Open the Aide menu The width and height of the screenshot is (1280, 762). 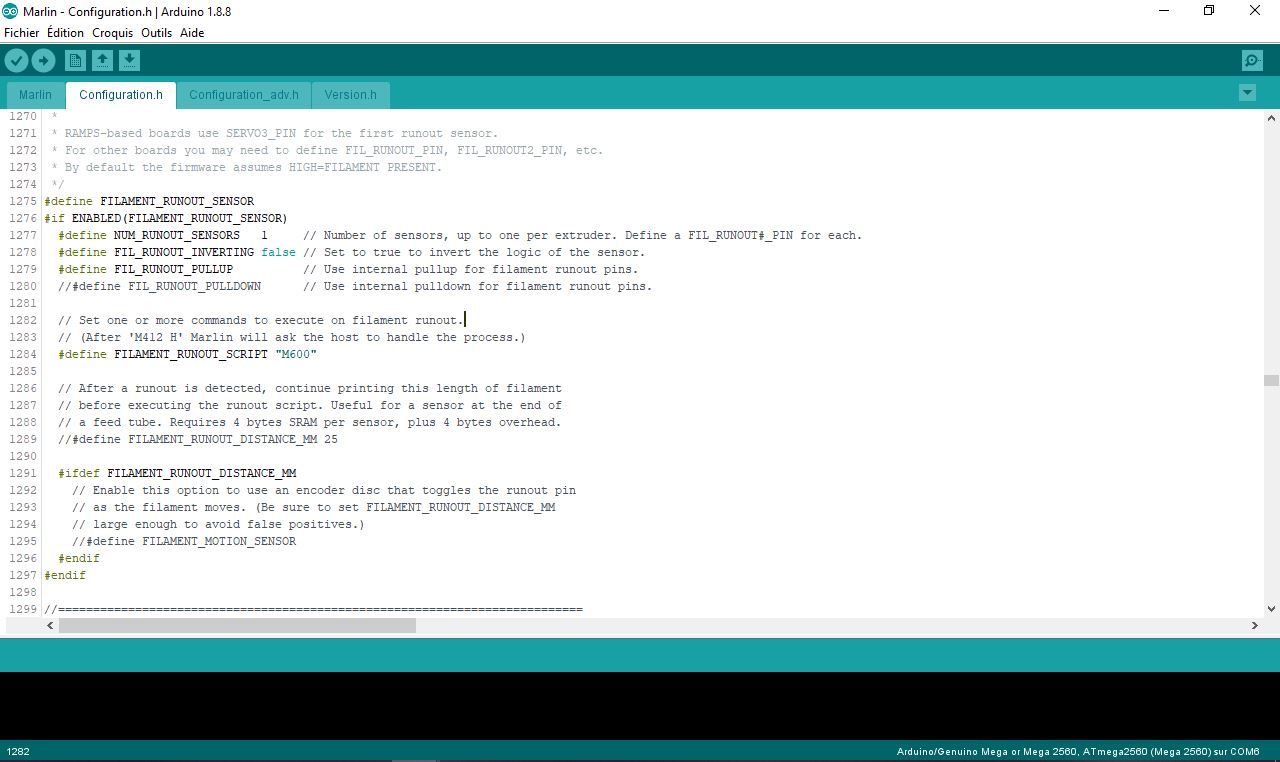[192, 33]
